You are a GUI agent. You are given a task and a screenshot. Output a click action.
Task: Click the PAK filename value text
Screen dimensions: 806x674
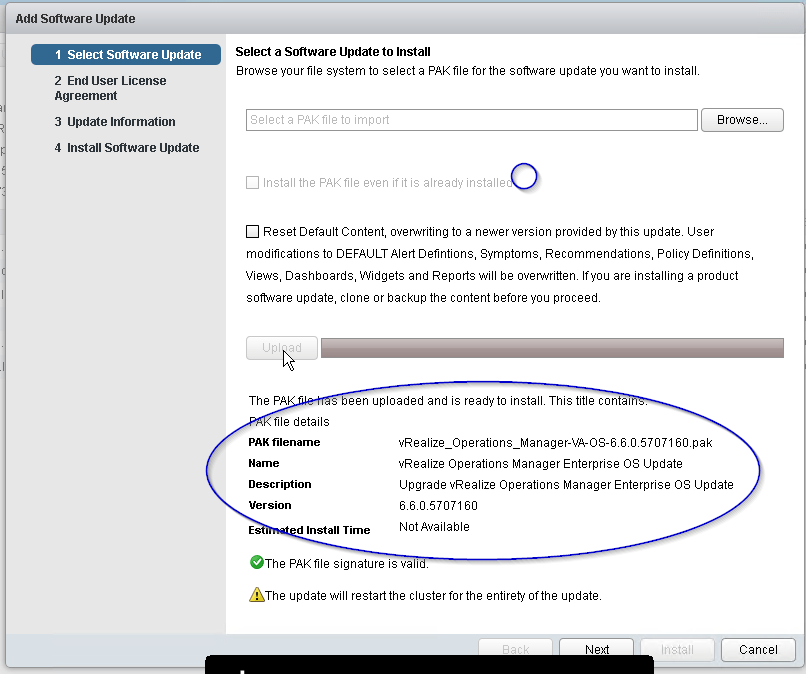(x=555, y=442)
